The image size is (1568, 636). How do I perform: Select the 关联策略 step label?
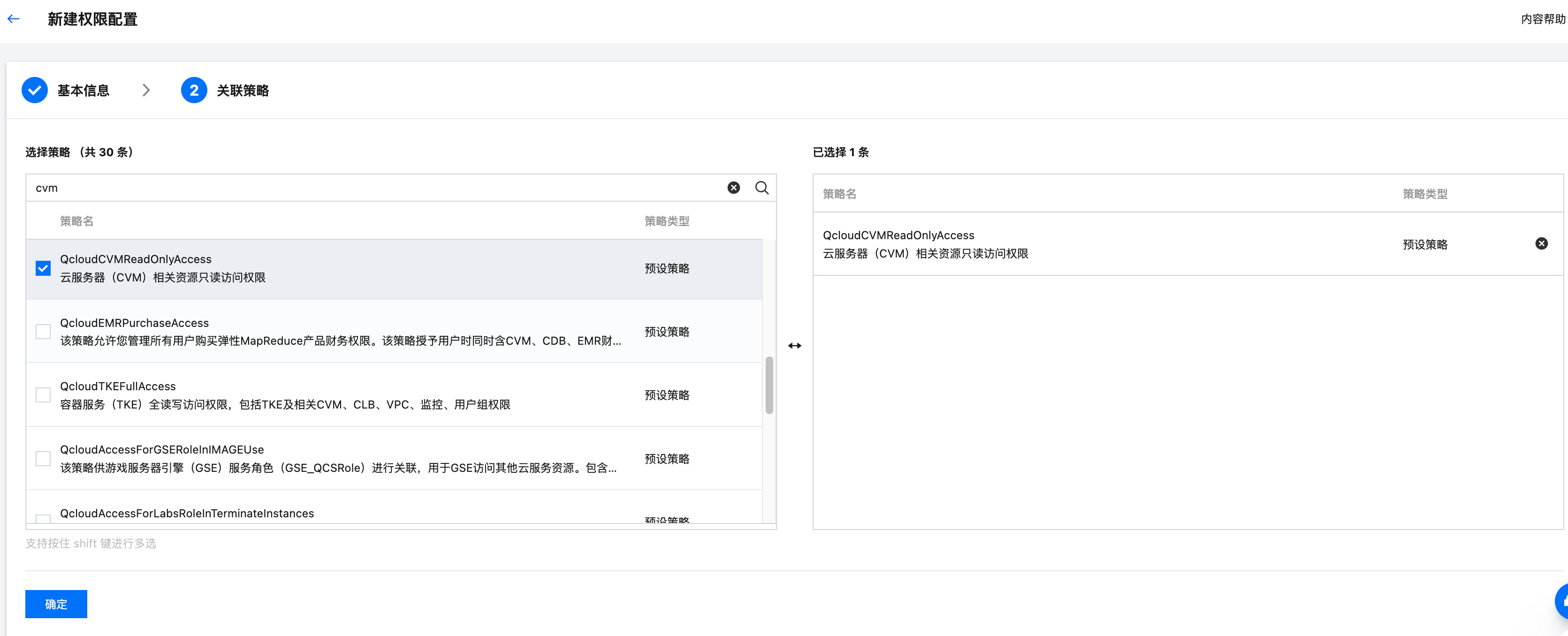pyautogui.click(x=242, y=90)
